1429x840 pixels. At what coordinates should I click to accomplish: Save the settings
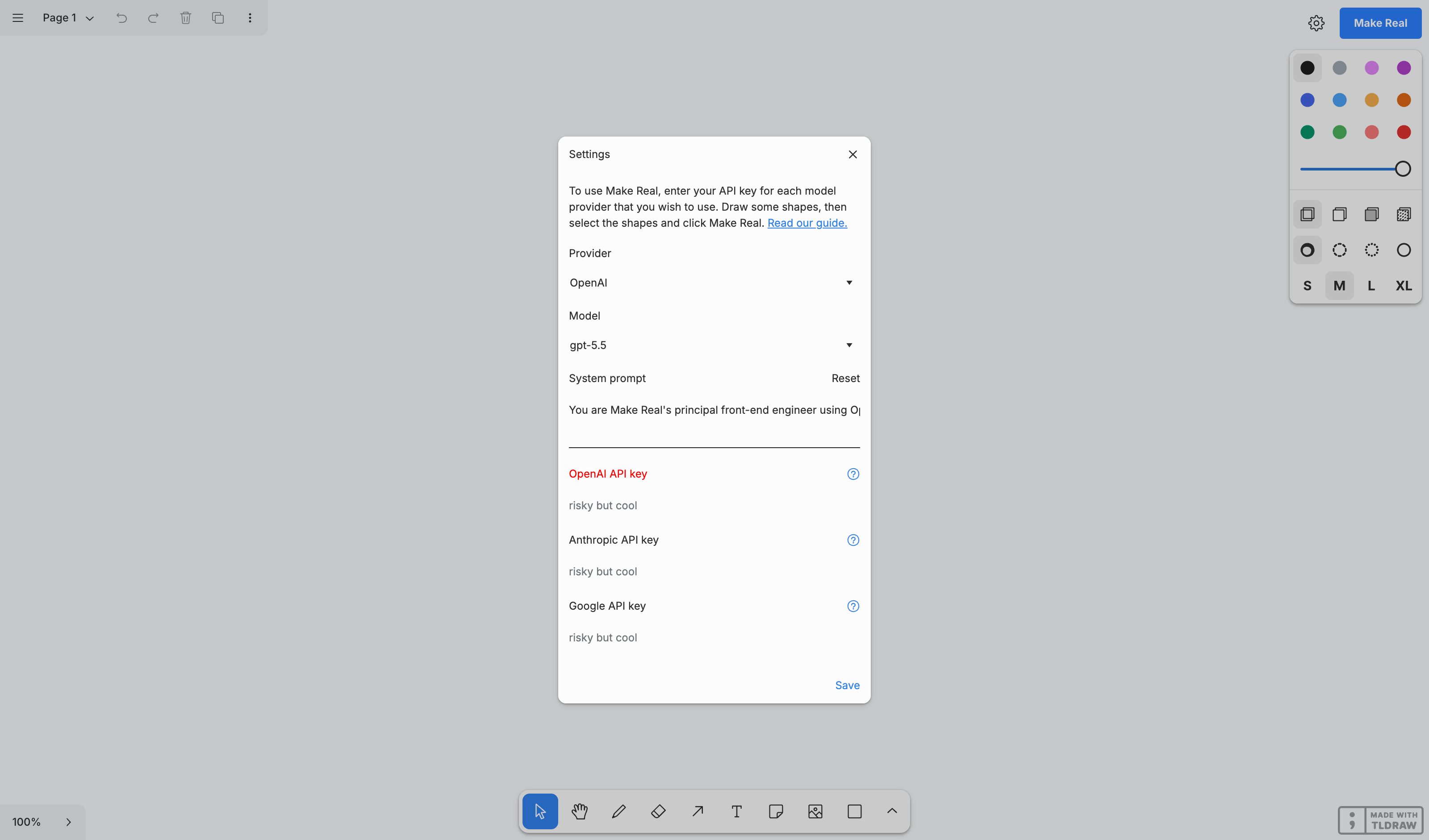point(847,685)
